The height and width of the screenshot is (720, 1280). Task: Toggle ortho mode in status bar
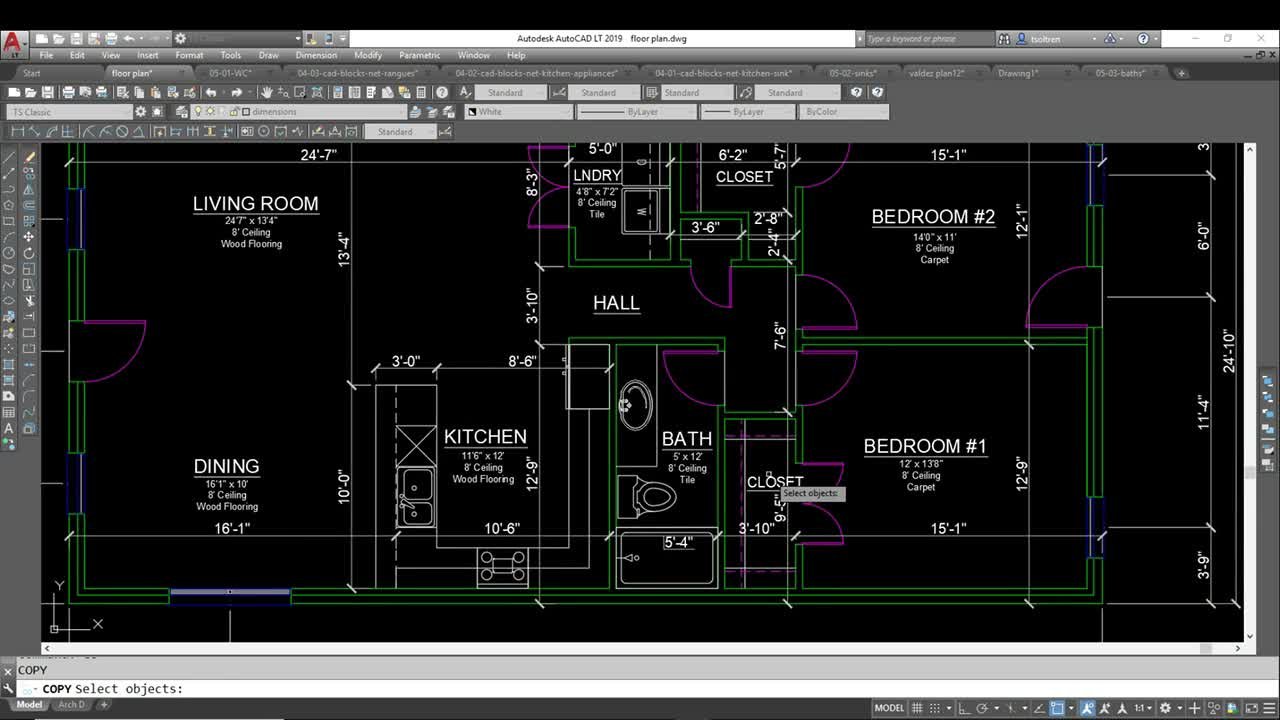pos(966,708)
